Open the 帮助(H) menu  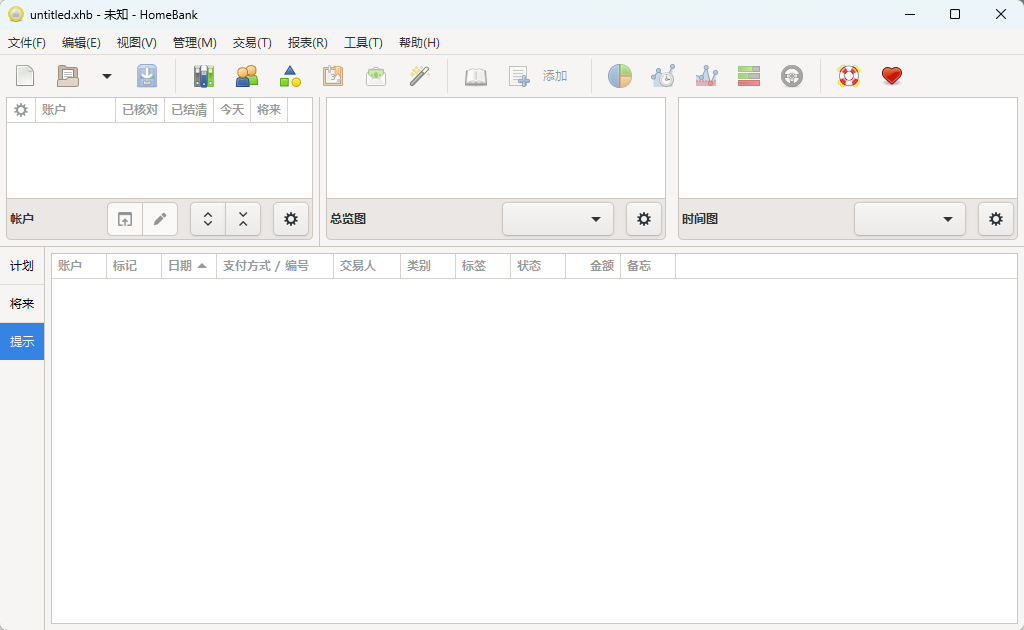tap(419, 42)
